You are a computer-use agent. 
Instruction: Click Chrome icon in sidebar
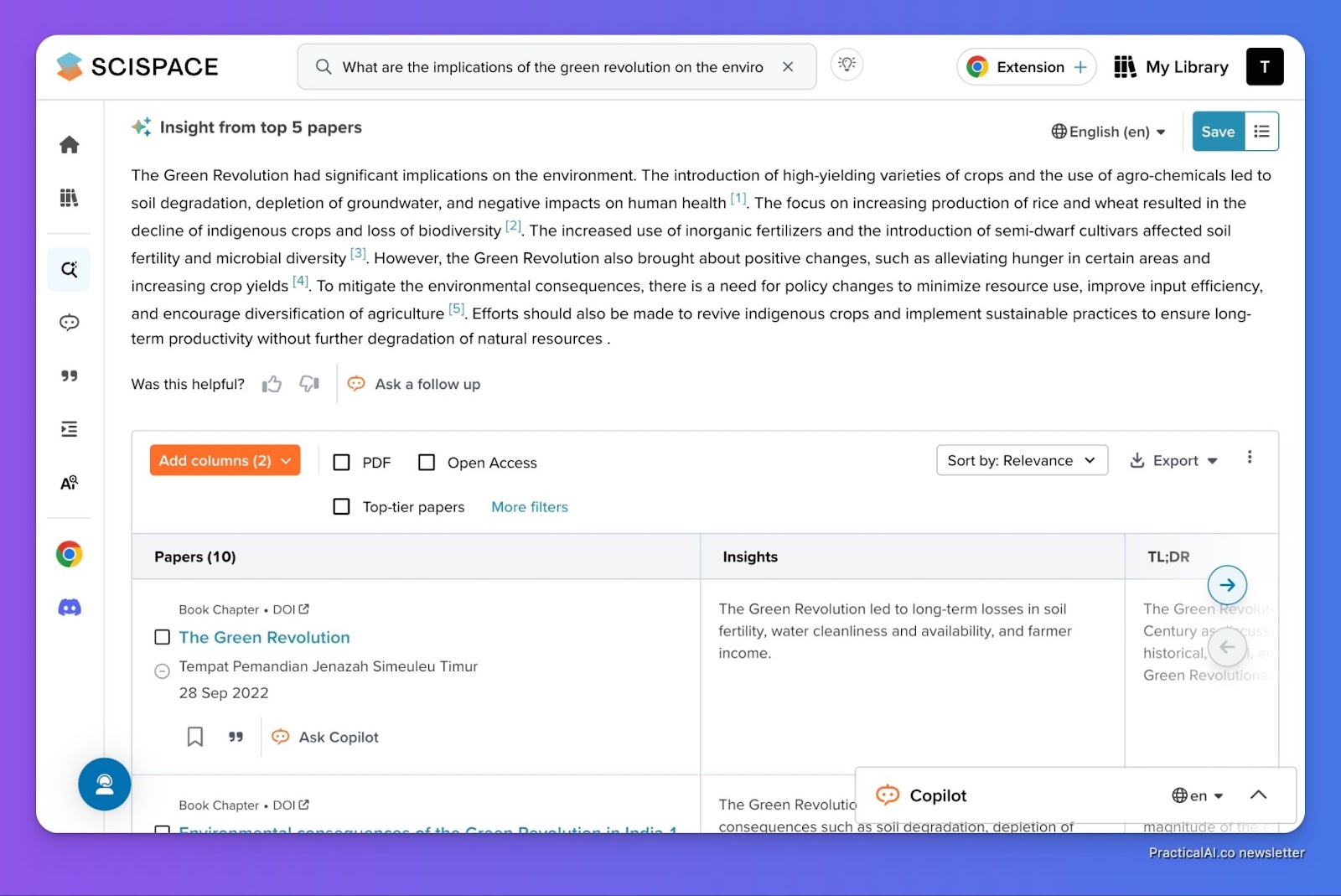[70, 554]
